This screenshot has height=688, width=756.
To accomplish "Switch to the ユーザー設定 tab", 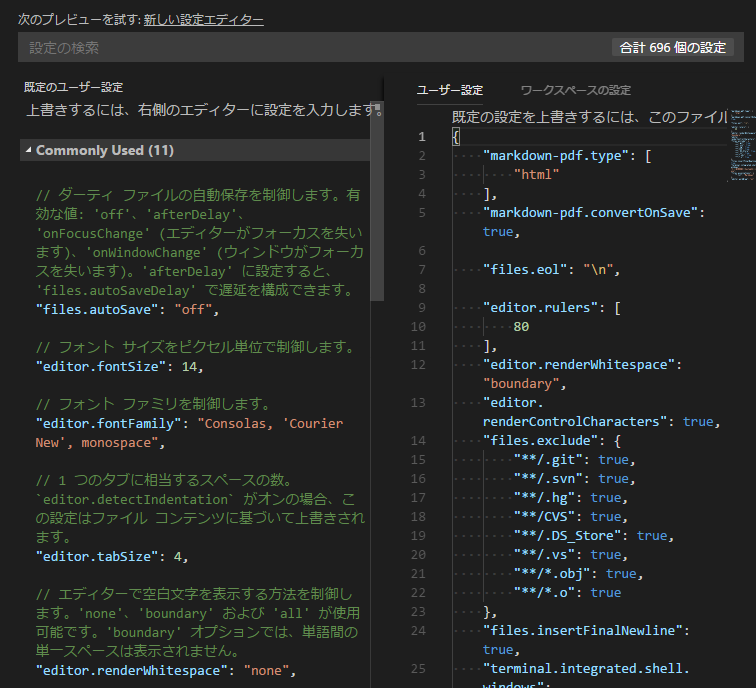I will pos(449,90).
